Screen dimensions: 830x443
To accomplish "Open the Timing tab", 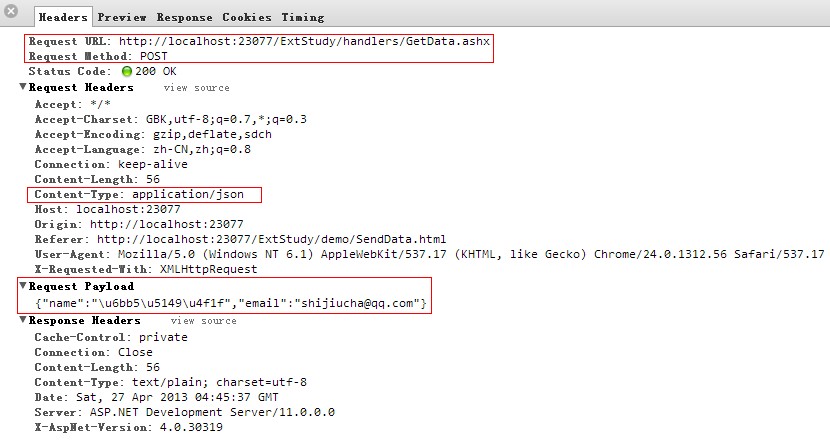I will tap(302, 18).
